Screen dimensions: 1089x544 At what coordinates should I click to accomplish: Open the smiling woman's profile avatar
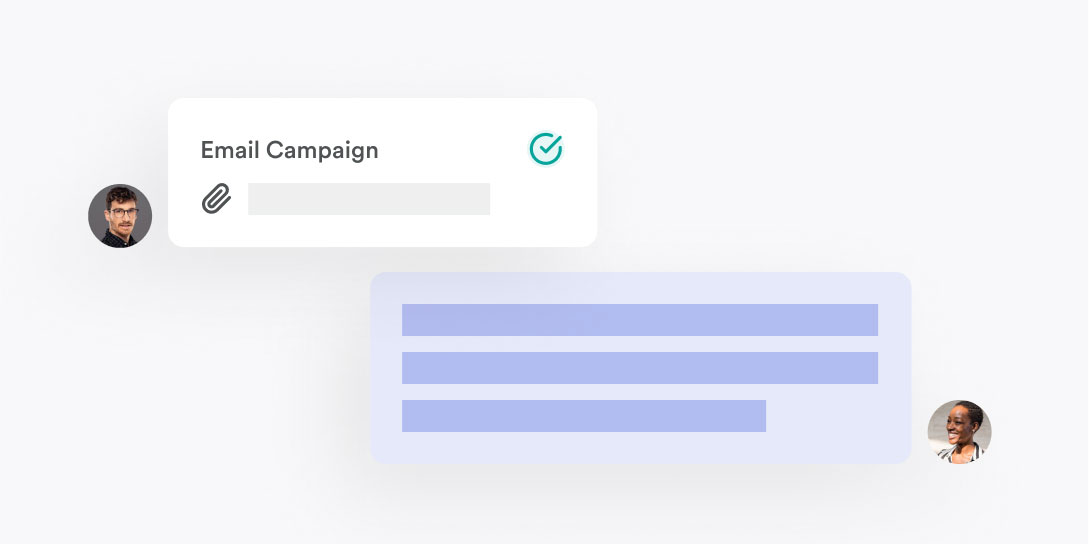pos(960,431)
